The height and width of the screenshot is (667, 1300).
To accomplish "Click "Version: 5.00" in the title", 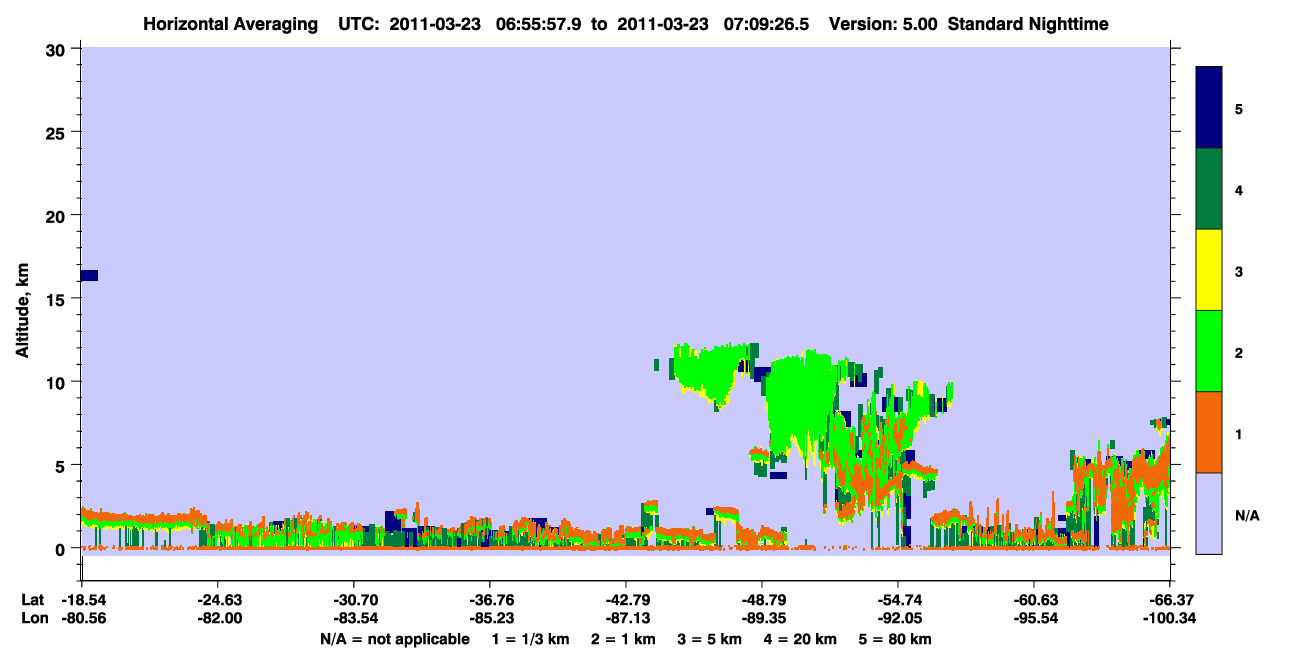I will tap(883, 24).
